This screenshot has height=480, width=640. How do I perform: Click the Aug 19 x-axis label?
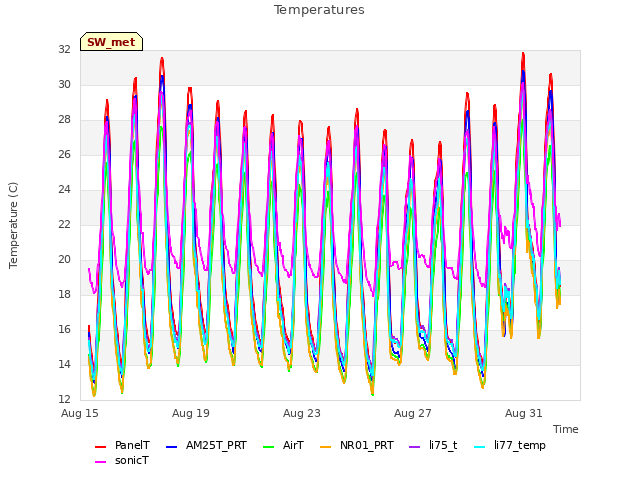[x=191, y=413]
